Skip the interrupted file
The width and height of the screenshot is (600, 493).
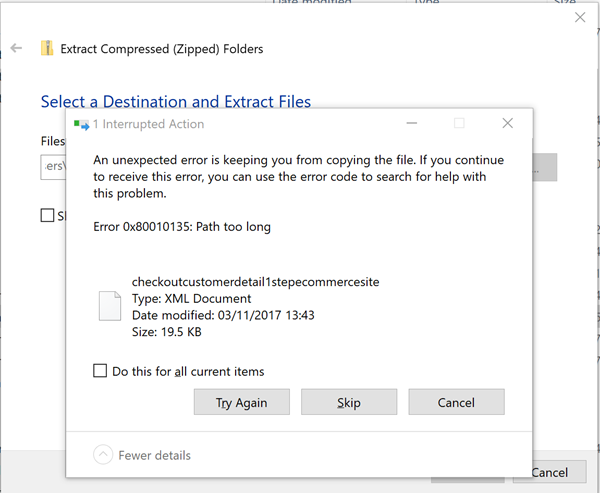pos(349,402)
